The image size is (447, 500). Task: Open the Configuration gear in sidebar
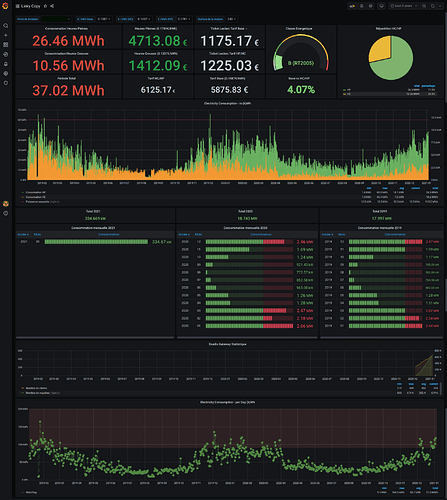pos(6,73)
